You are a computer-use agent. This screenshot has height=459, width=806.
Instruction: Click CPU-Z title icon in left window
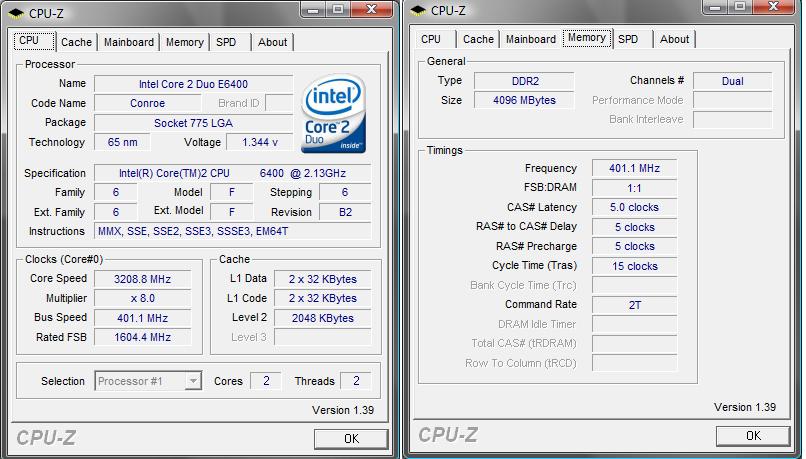tap(16, 13)
